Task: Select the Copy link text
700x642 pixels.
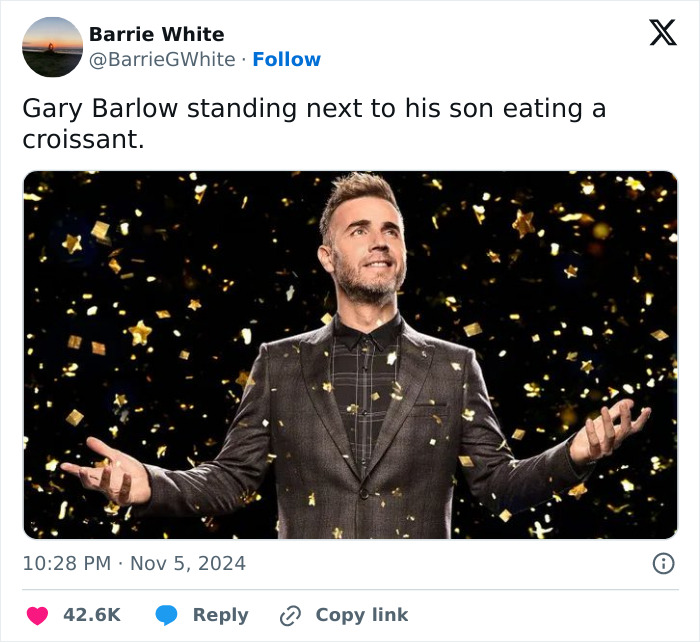Action: click(362, 615)
